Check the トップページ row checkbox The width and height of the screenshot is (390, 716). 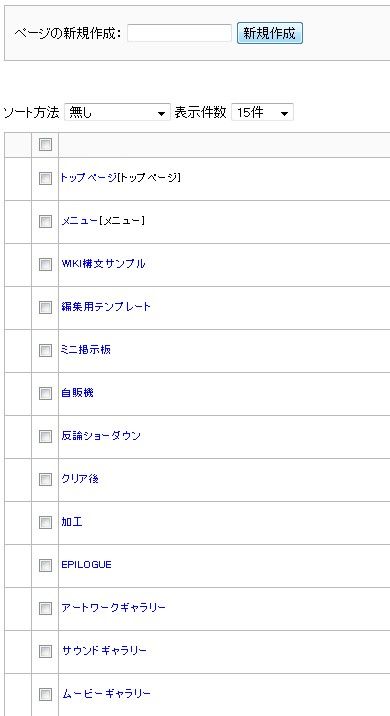click(45, 179)
